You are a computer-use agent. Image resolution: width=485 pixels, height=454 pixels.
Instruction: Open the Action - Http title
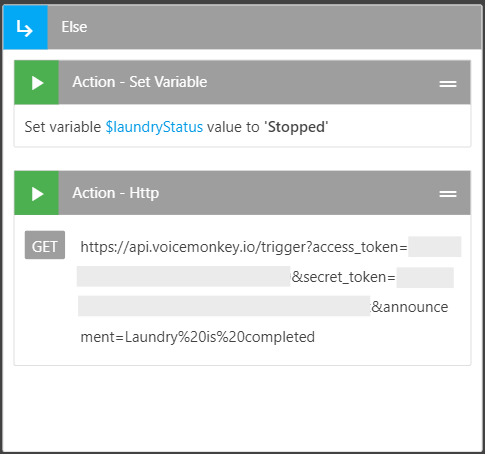116,193
